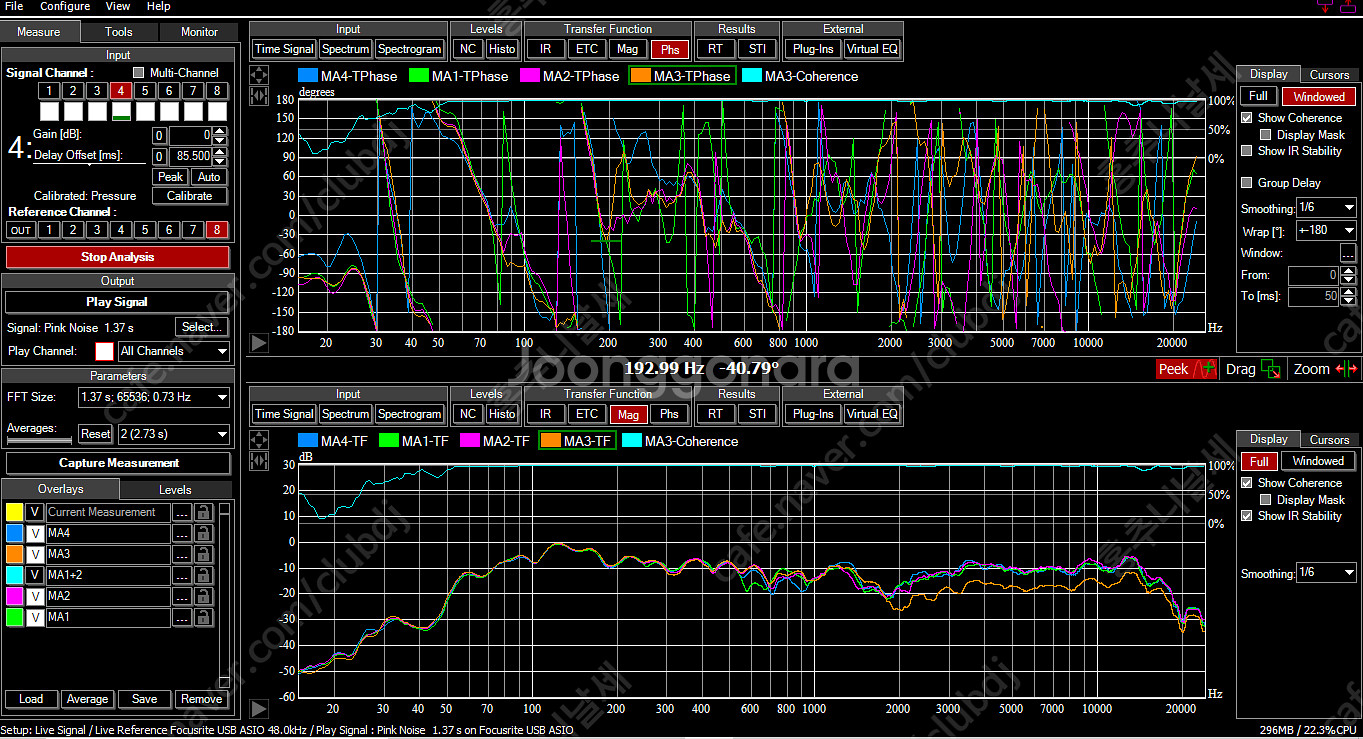
Task: Open the '...' options for the MA4 overlay
Action: tap(182, 533)
